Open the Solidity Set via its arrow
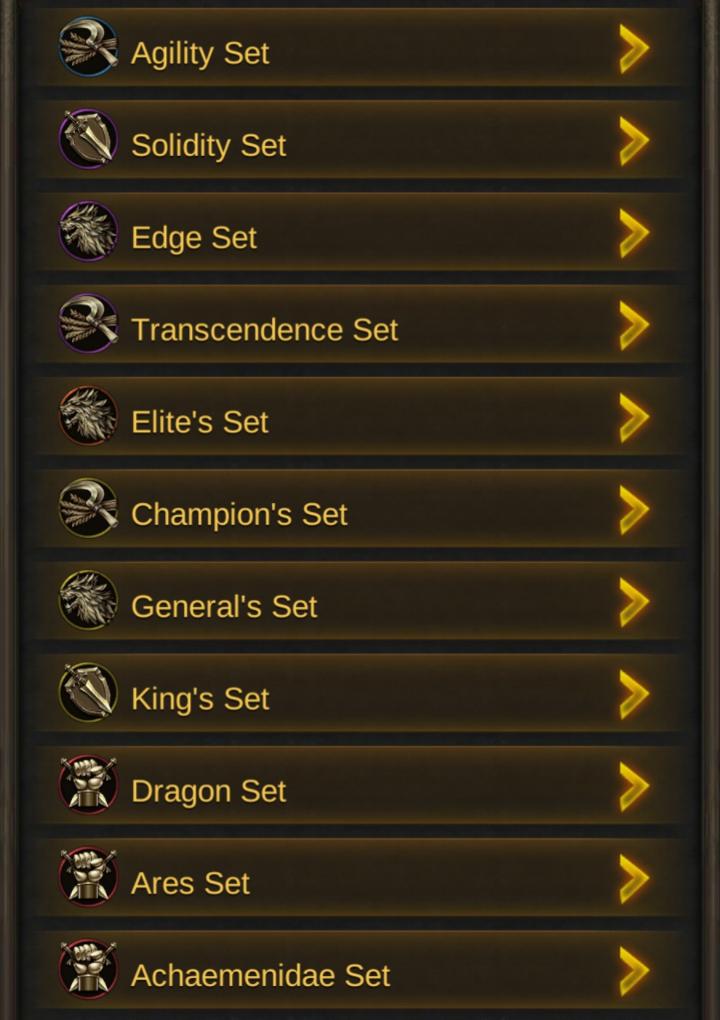Viewport: 720px width, 1020px height. 633,139
